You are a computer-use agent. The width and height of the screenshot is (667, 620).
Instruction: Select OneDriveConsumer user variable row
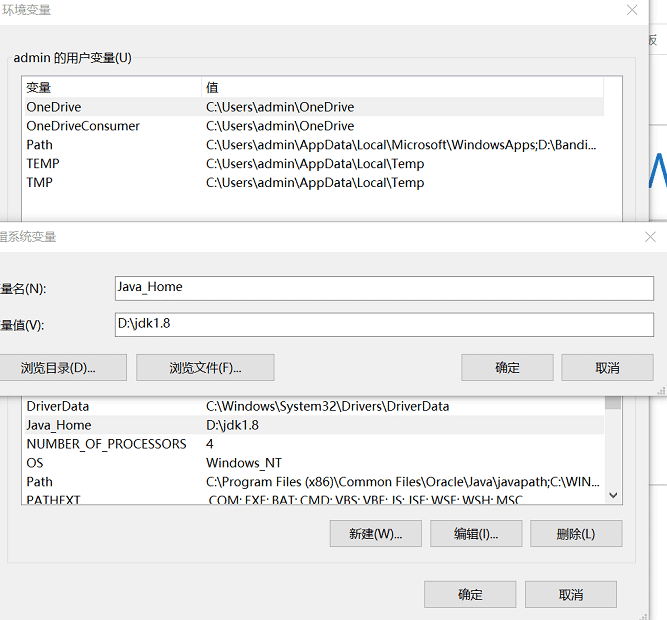point(315,126)
